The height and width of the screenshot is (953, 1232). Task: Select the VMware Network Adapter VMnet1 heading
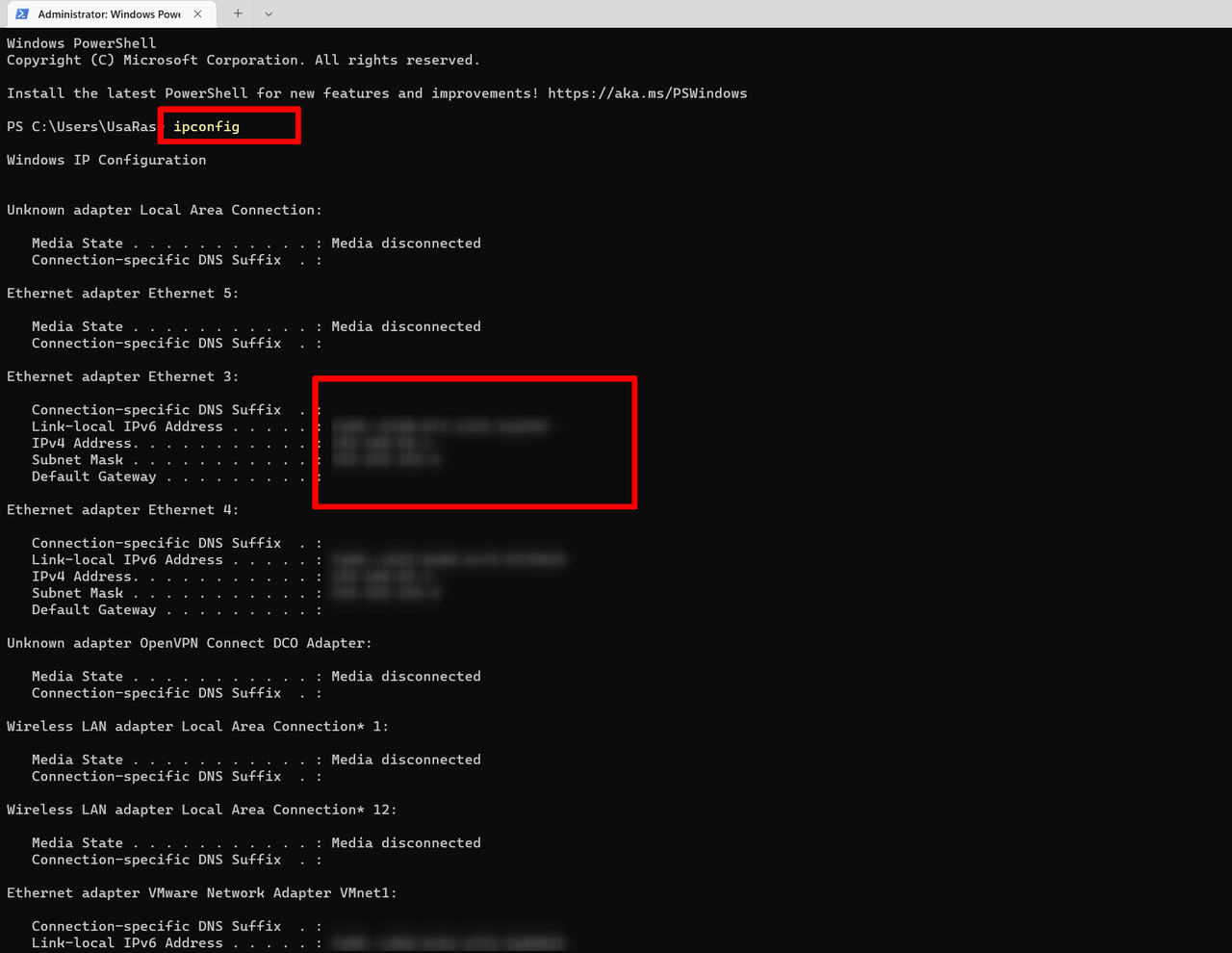(201, 892)
